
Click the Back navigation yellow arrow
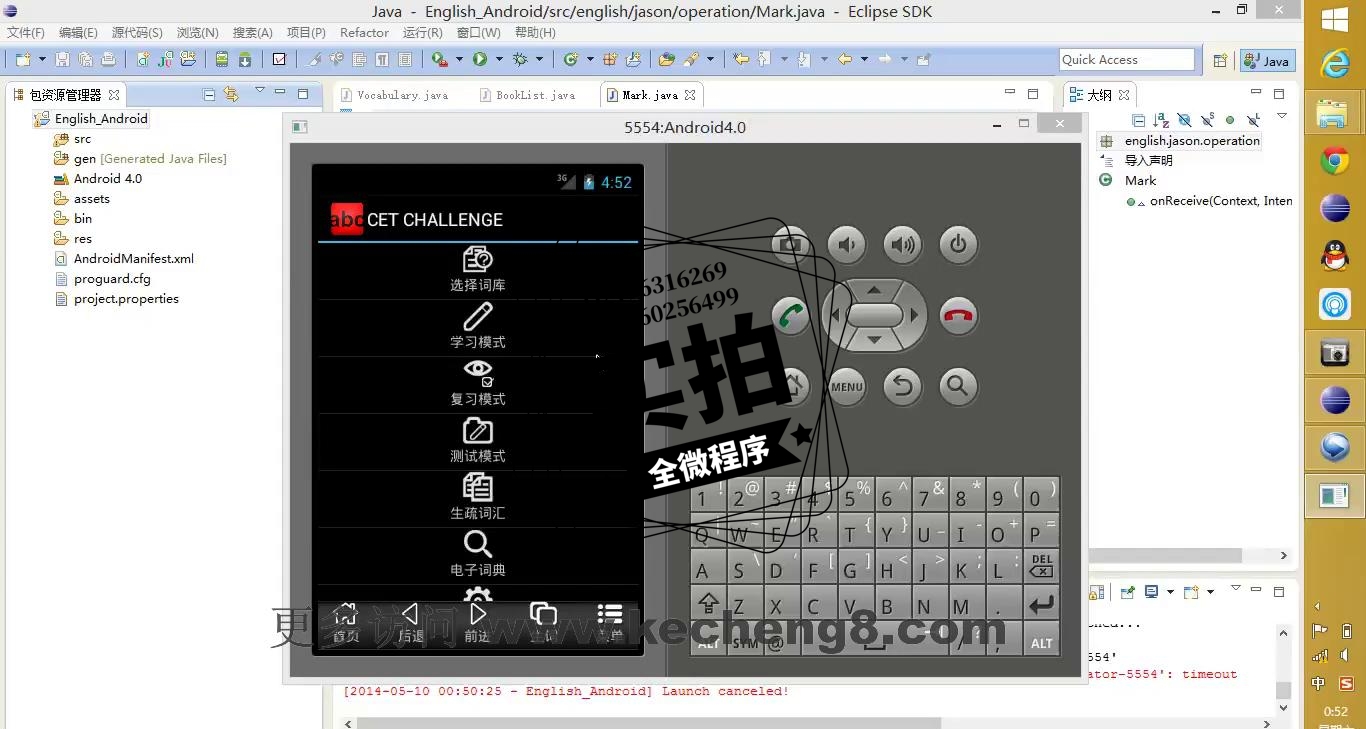click(x=845, y=59)
